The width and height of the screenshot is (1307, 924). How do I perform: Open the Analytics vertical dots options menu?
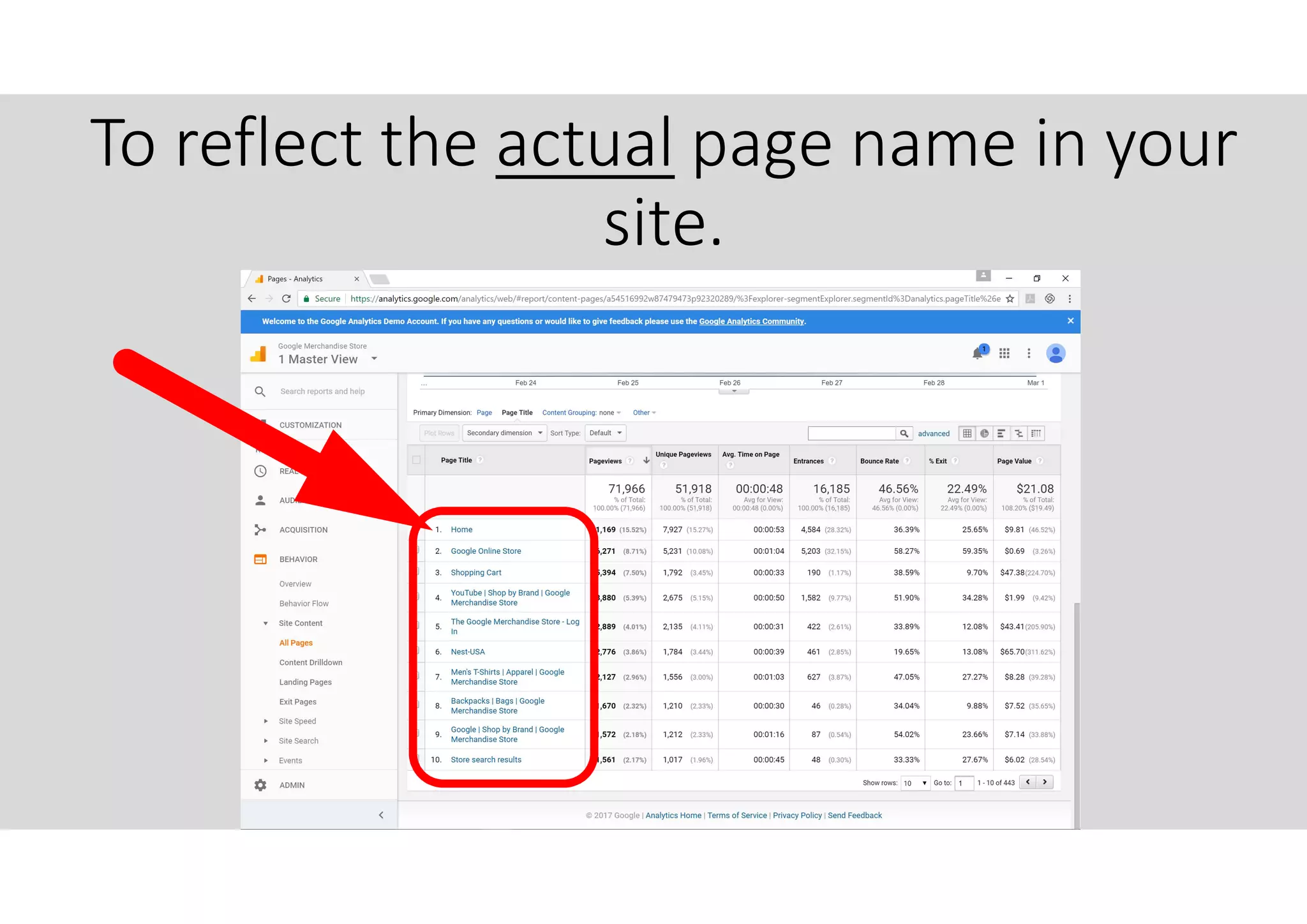coord(1029,353)
